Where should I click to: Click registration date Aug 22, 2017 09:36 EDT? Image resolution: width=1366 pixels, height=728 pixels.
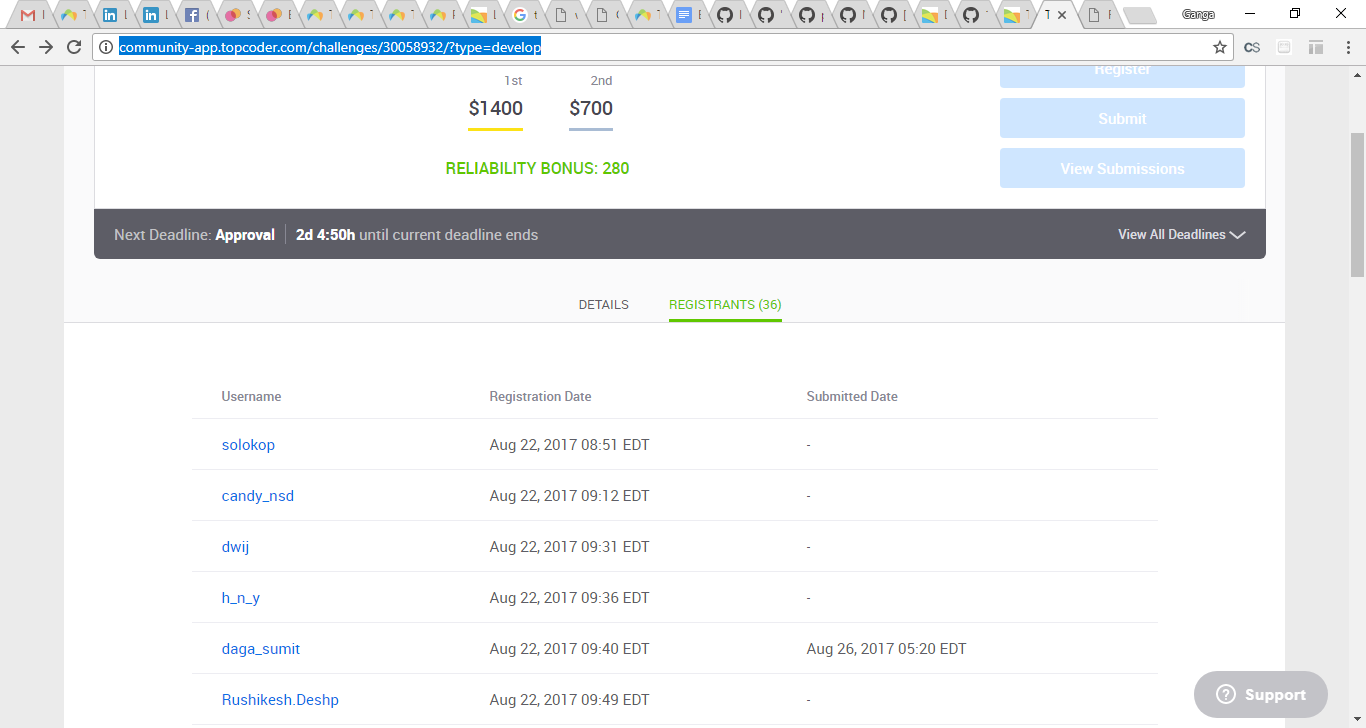[569, 598]
